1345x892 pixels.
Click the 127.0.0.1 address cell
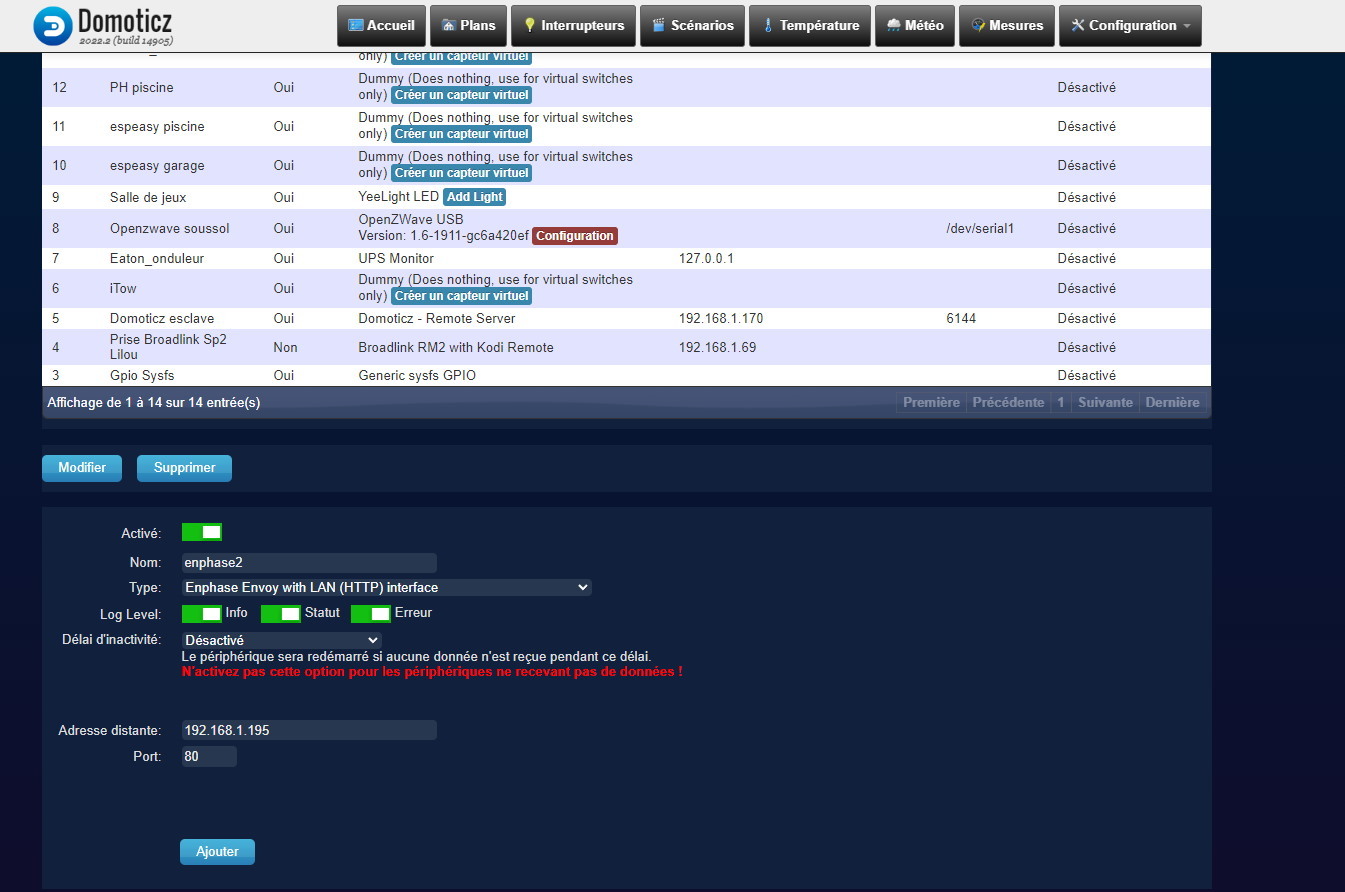pyautogui.click(x=706, y=259)
